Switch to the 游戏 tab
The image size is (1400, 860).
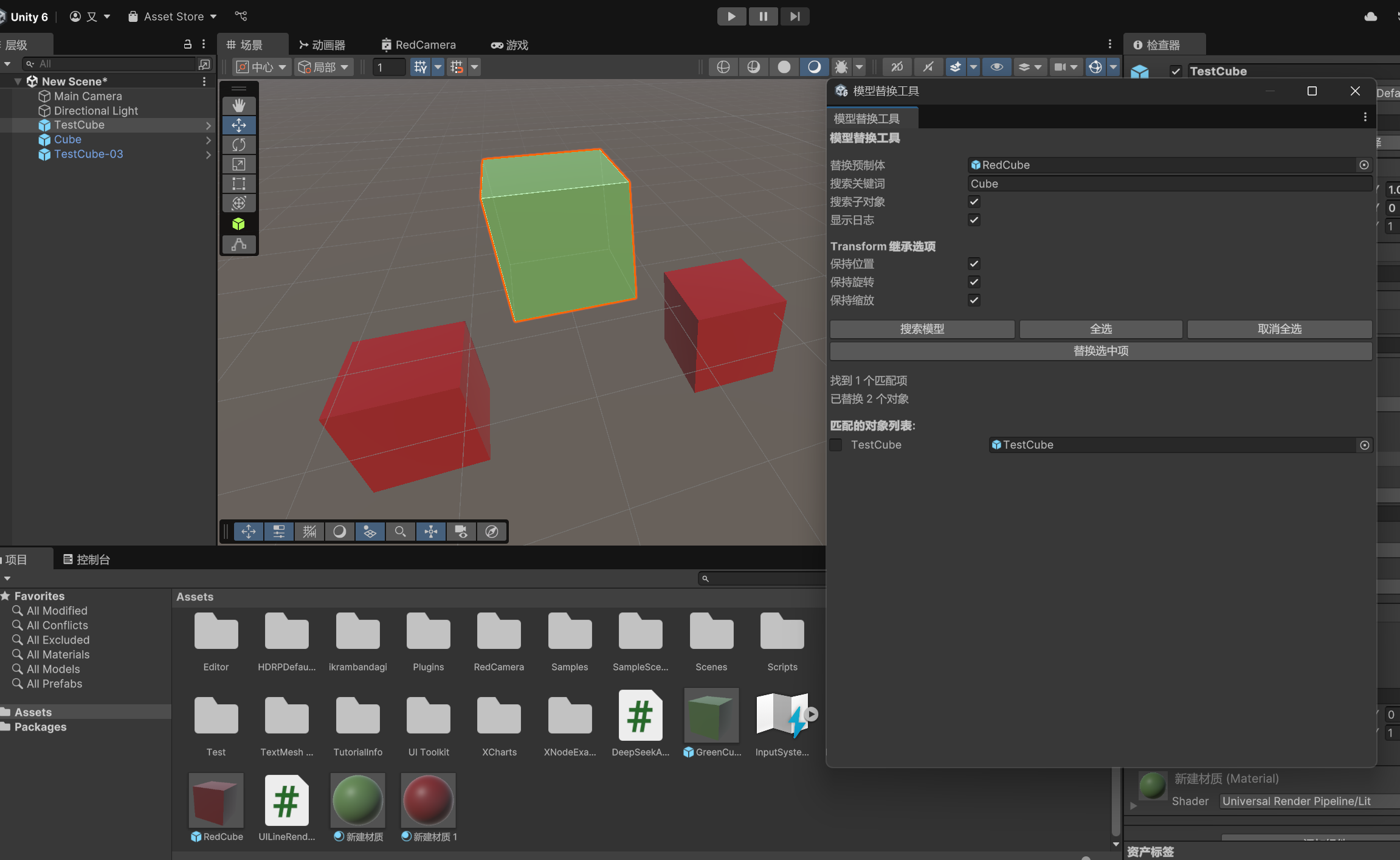click(509, 45)
